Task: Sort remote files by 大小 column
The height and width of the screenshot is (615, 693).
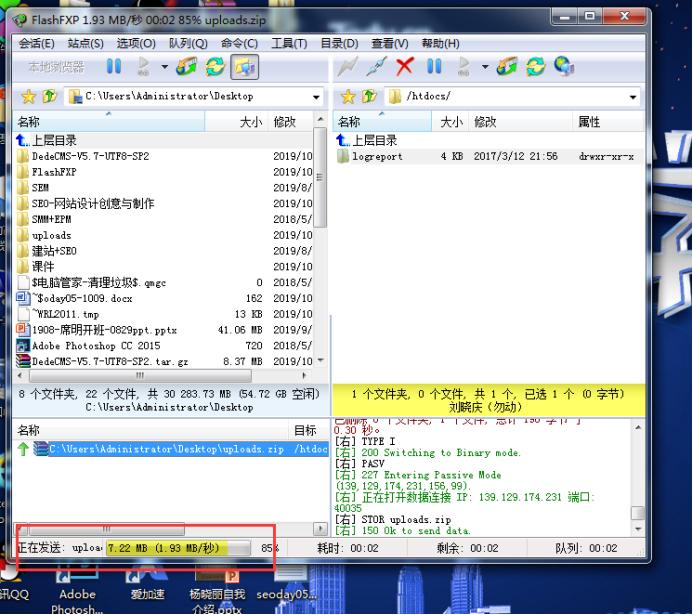Action: pos(450,122)
